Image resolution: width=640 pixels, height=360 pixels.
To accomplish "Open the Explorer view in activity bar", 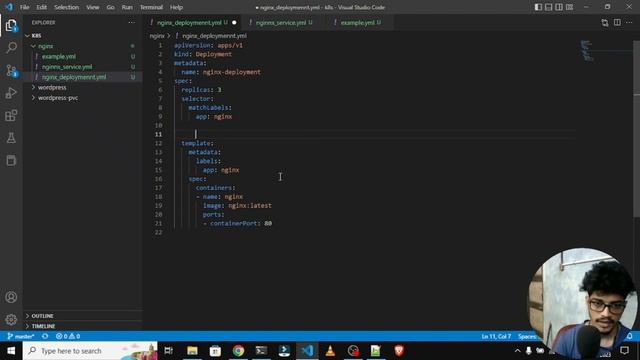I will [x=11, y=26].
